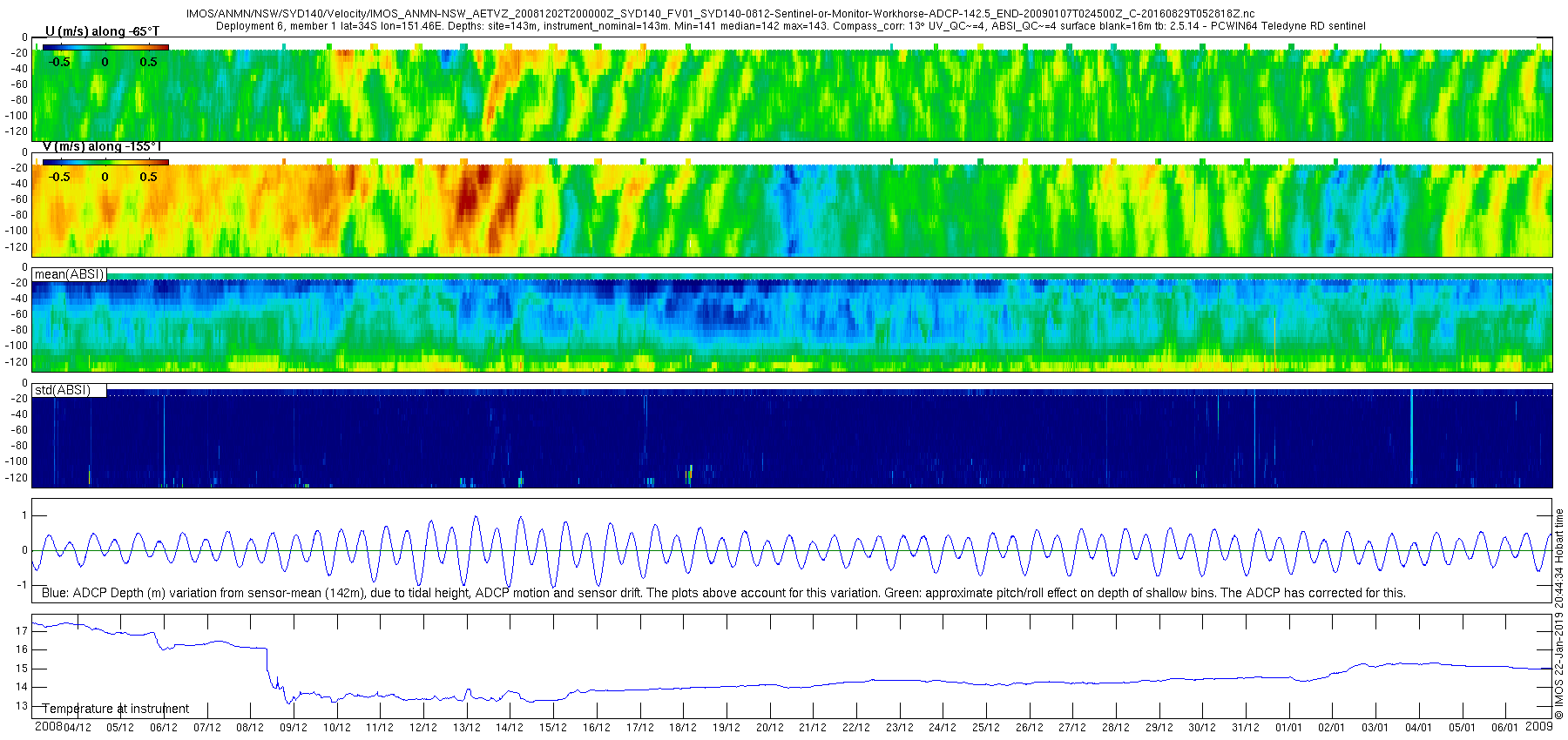This screenshot has height=740, width=1568.
Task: Click the tall cyan spike in std(ABSI) near 03/01
Action: tap(1411, 437)
